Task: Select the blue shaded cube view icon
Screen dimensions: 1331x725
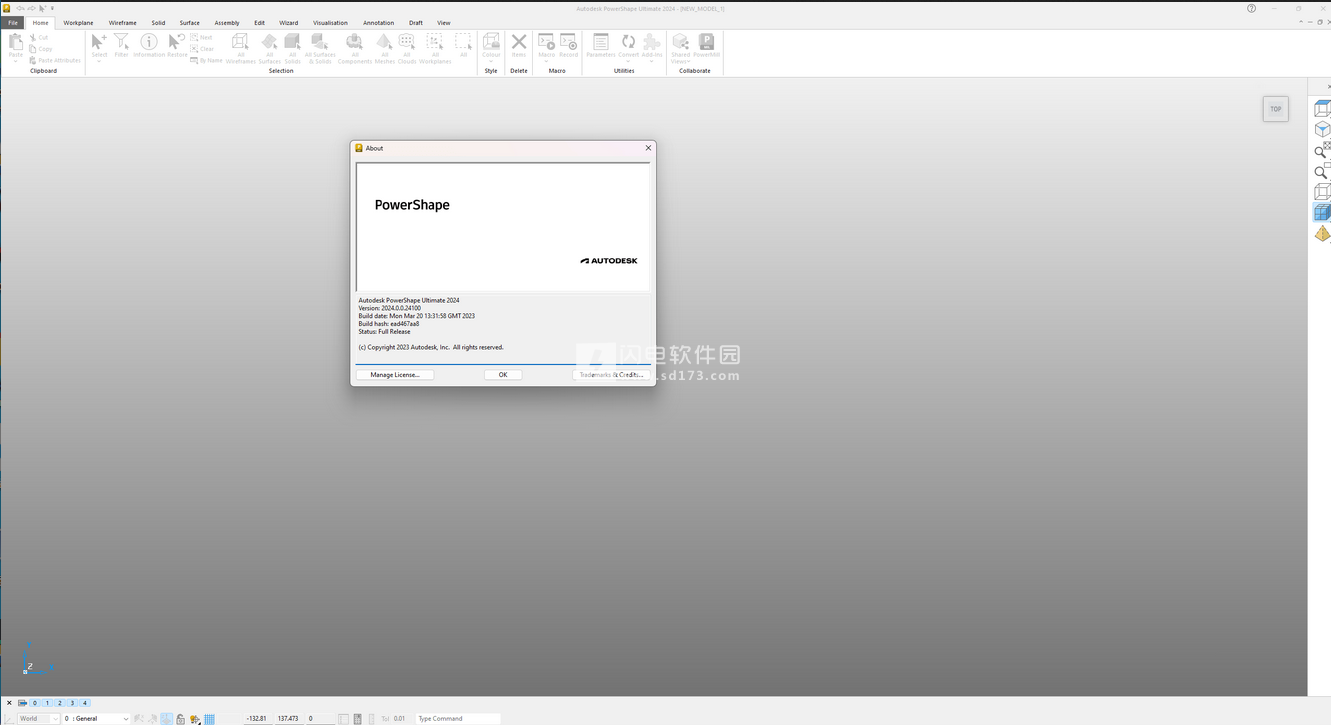Action: click(x=1322, y=212)
